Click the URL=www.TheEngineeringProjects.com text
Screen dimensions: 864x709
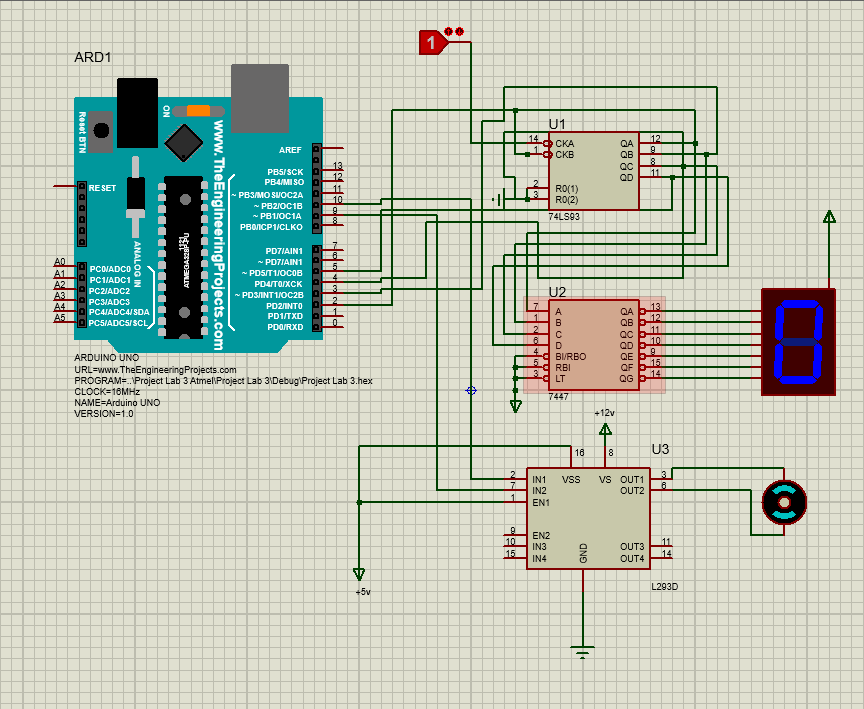click(x=155, y=370)
